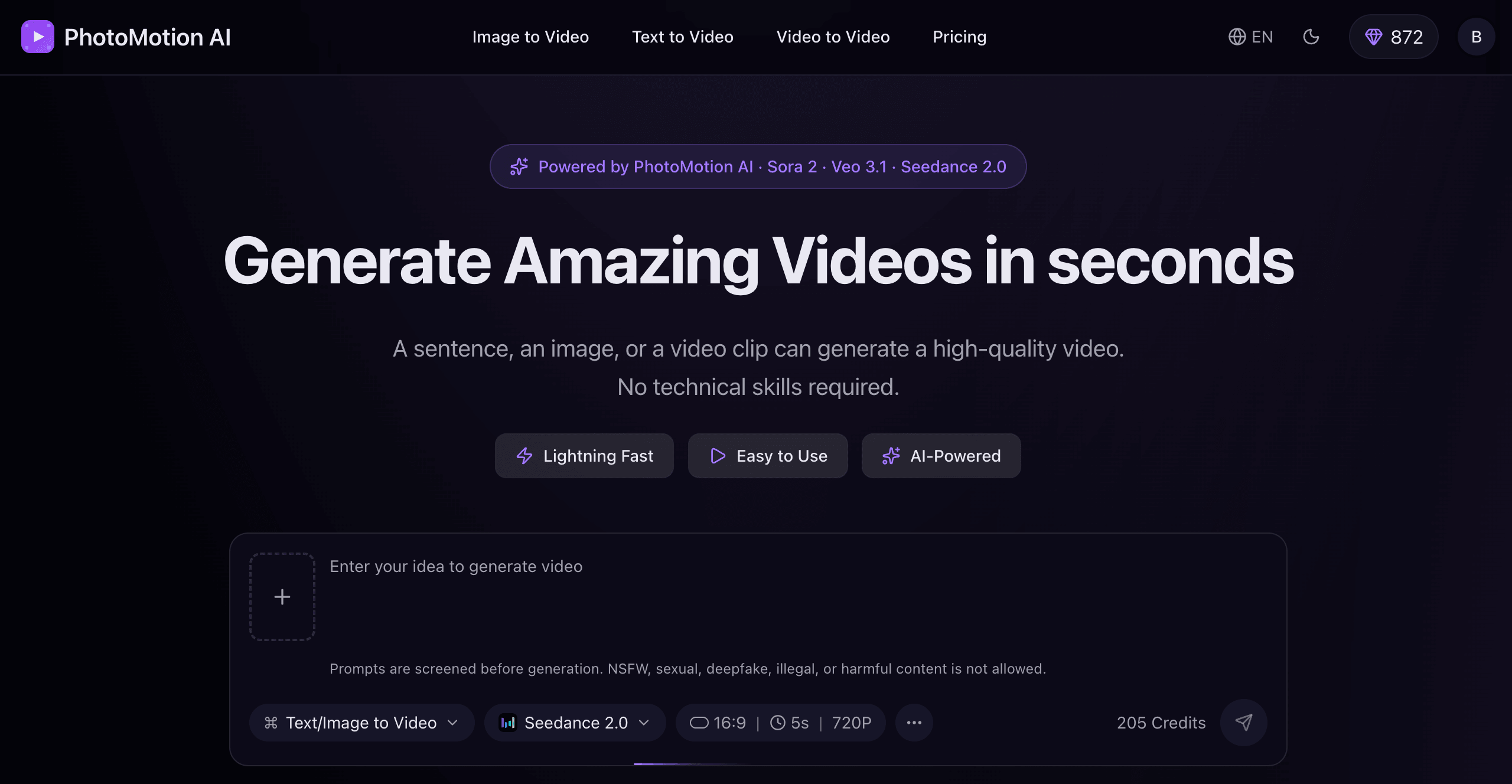Click the PhotoMotion AI brand name
This screenshot has height=784, width=1512.
coord(148,37)
